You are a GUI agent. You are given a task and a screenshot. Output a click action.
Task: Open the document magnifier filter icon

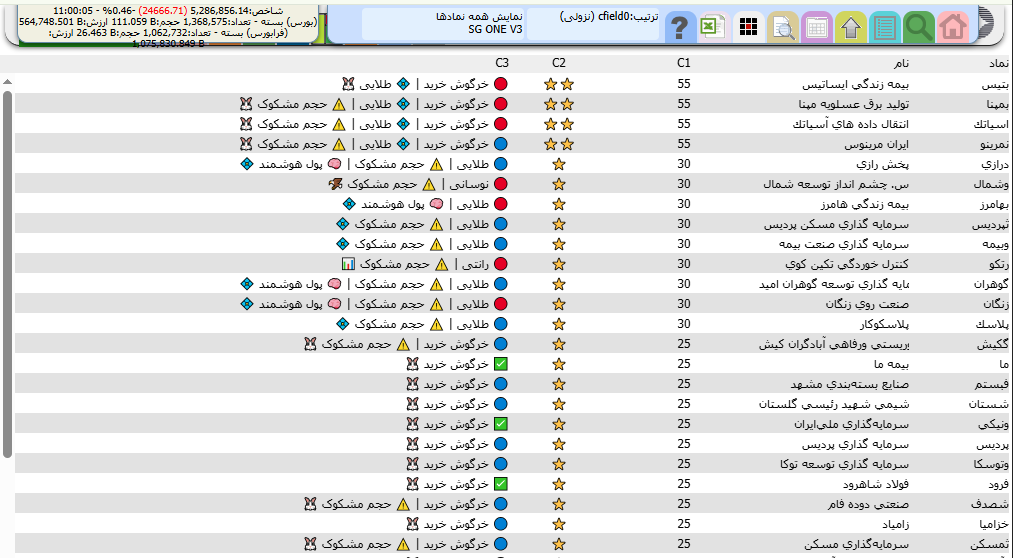tap(783, 28)
